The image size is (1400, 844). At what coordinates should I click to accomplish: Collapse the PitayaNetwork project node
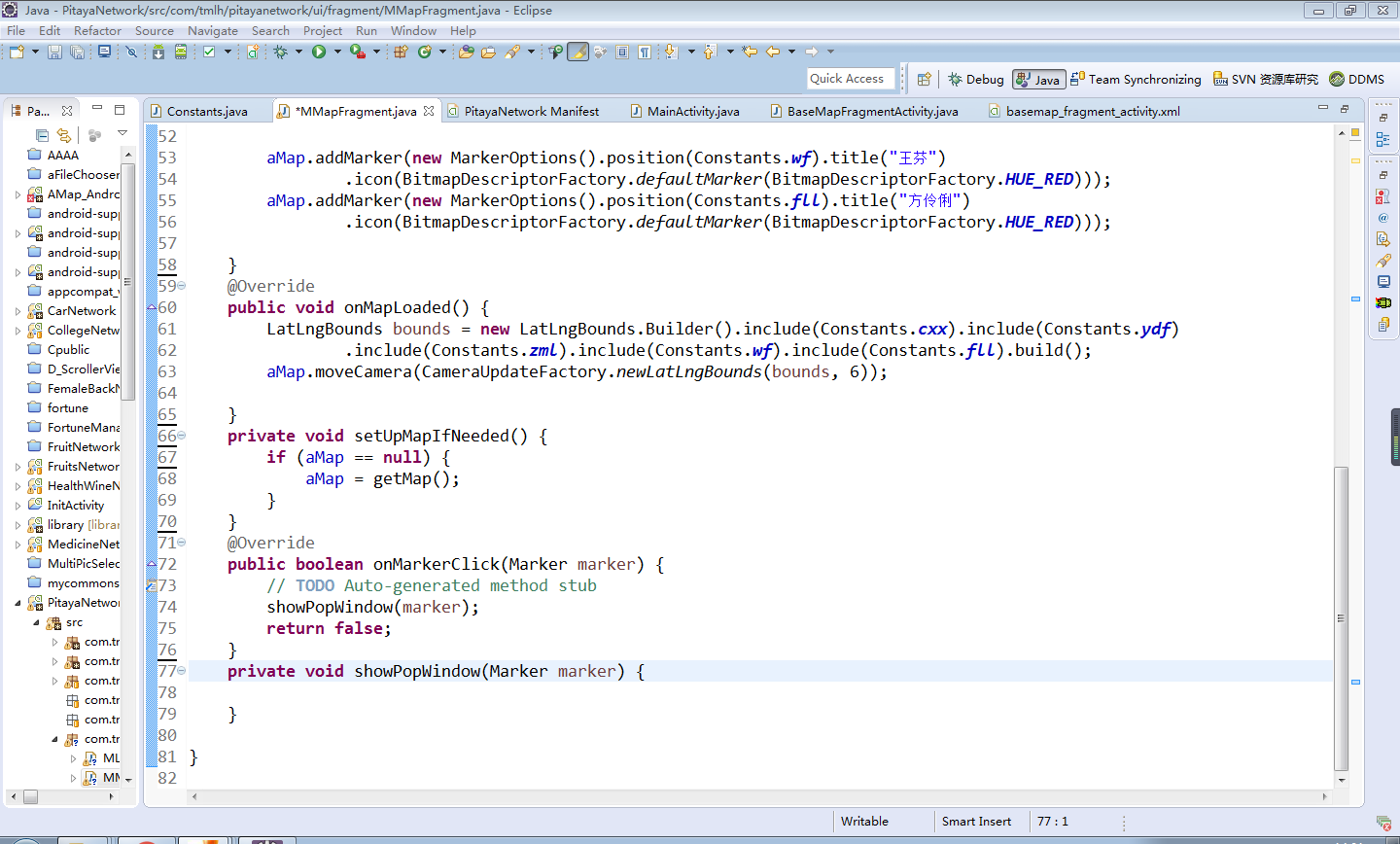(x=18, y=603)
